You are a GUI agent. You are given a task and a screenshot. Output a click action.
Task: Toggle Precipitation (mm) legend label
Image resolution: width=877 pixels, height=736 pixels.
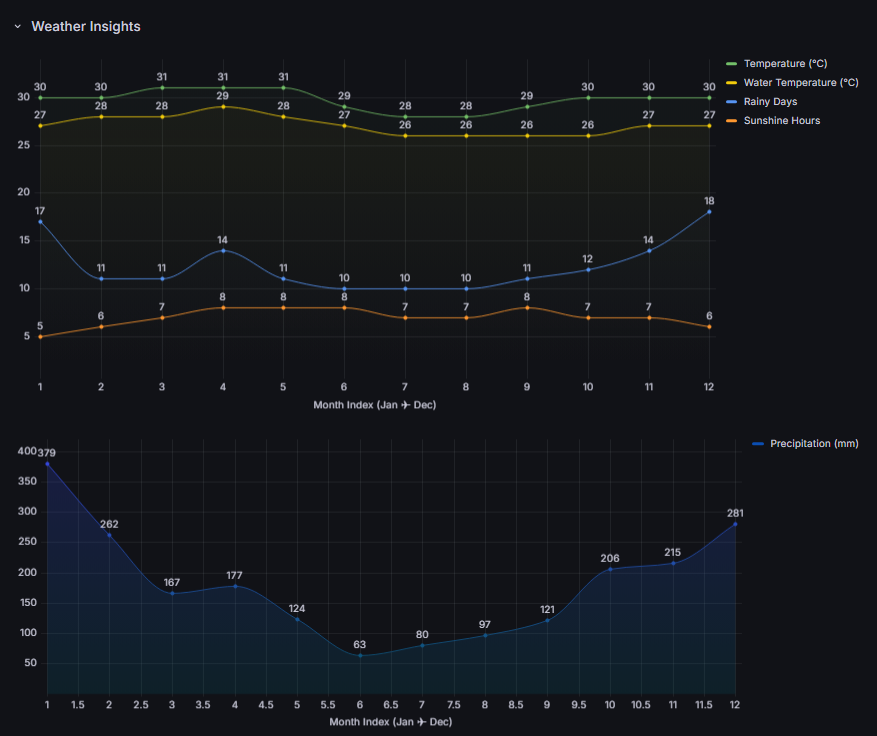[x=814, y=444]
